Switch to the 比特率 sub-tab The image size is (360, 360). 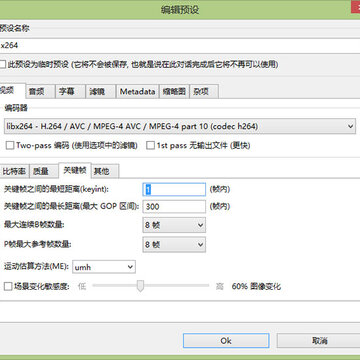pyautogui.click(x=15, y=171)
